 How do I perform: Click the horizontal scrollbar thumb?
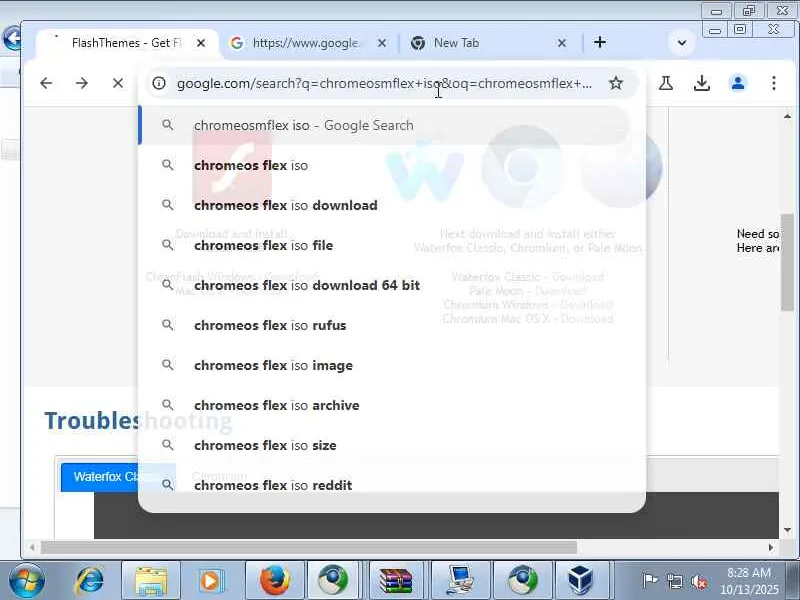[x=309, y=547]
